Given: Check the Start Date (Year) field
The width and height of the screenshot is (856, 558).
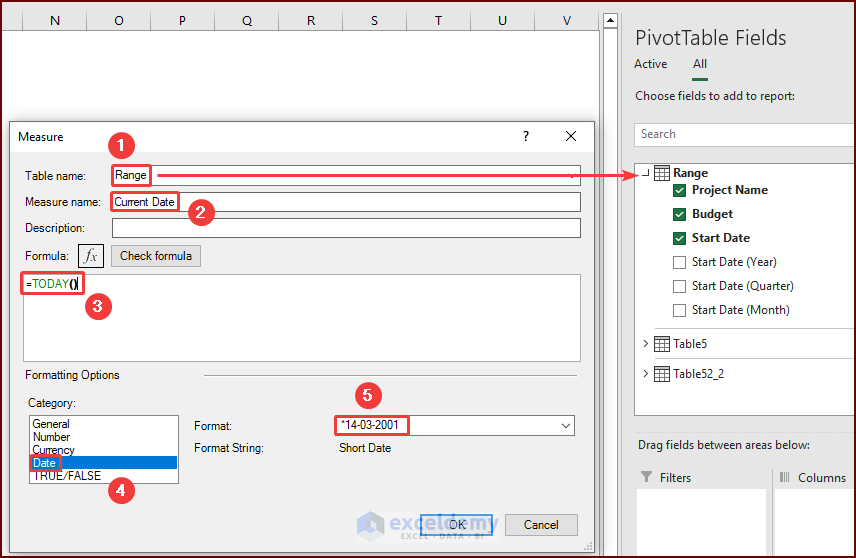Looking at the screenshot, I should click(679, 263).
